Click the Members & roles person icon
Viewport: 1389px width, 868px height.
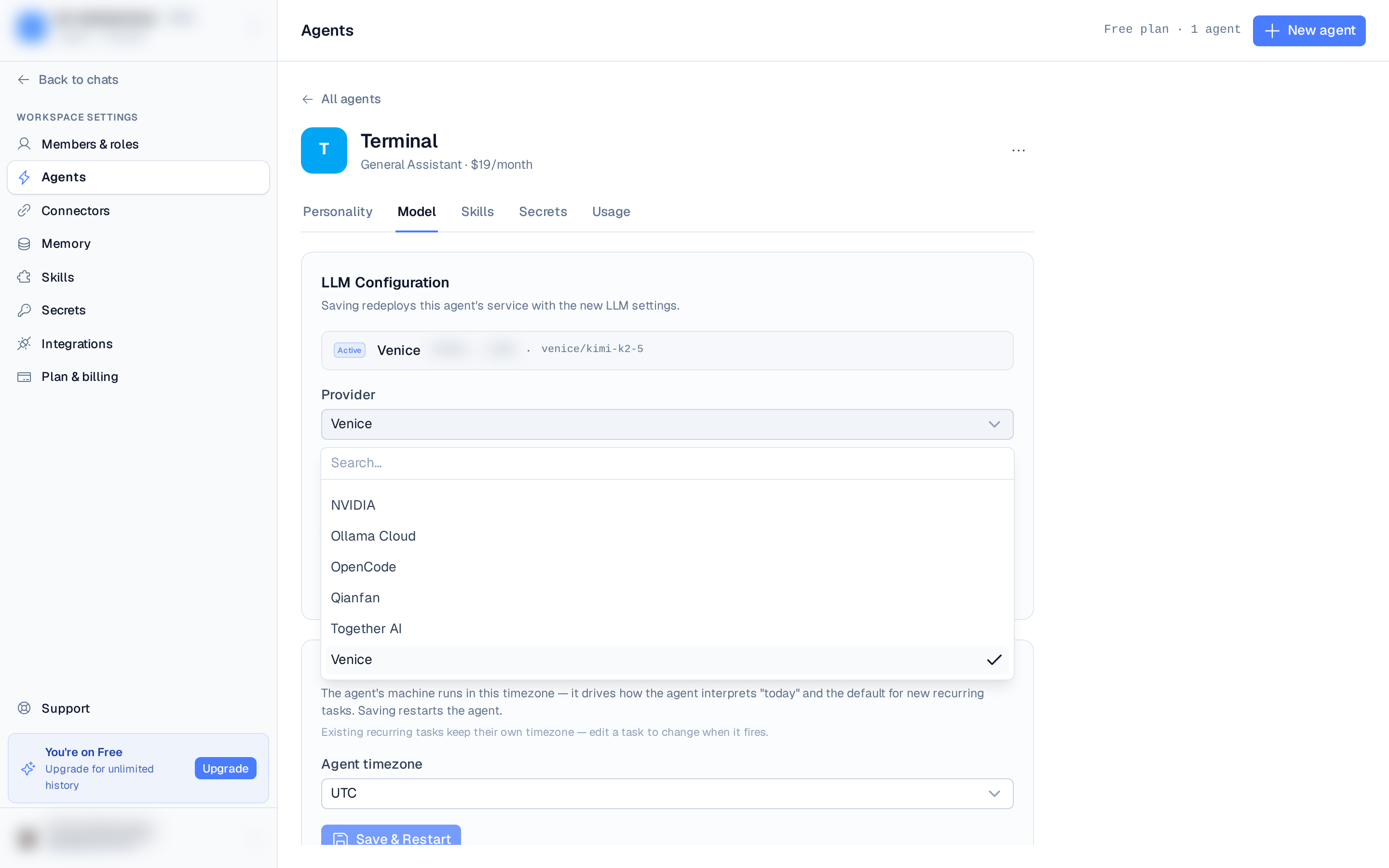pyautogui.click(x=24, y=144)
